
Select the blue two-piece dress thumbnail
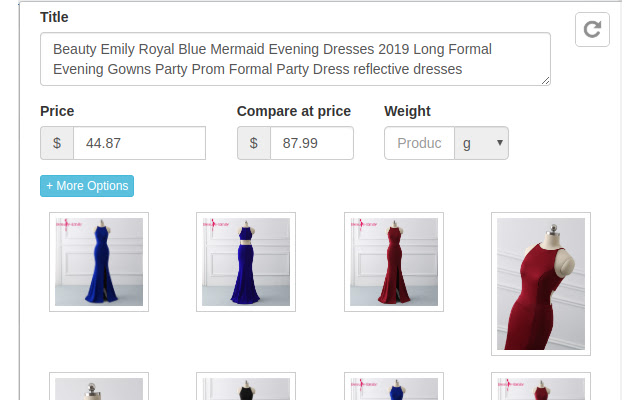246,262
